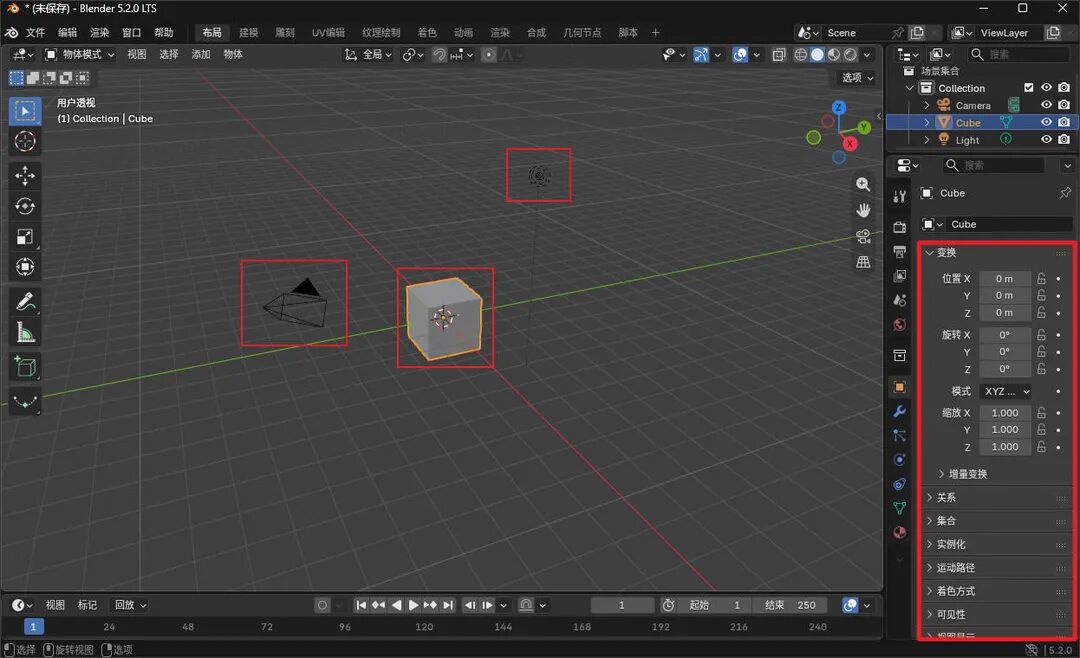Screen dimensions: 1080x658
Task: Toggle the camera view icon
Action: pos(862,236)
